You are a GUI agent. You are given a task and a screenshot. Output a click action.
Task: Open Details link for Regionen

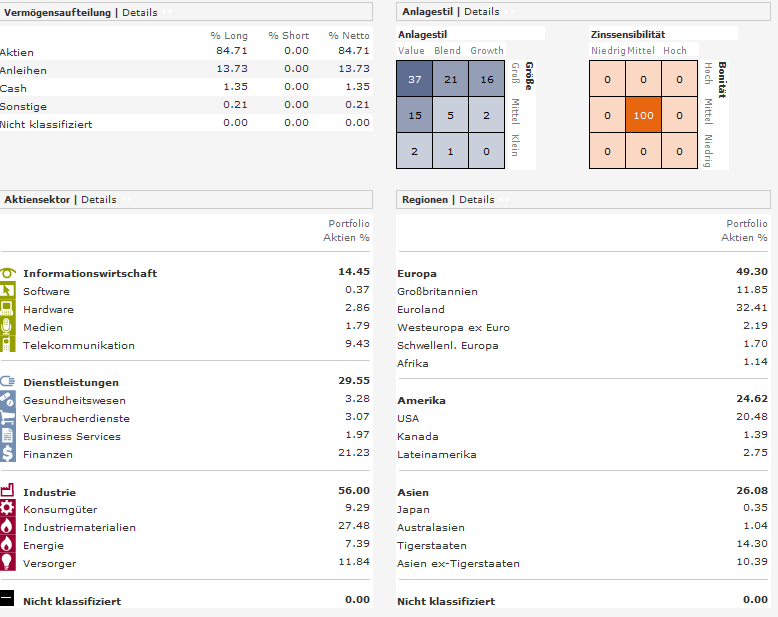[476, 200]
